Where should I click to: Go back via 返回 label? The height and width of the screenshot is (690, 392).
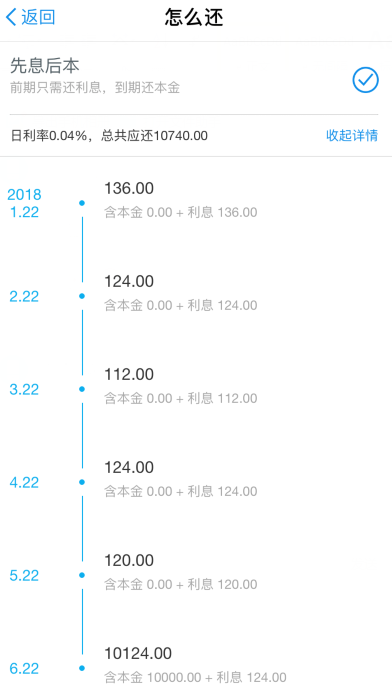[x=38, y=18]
